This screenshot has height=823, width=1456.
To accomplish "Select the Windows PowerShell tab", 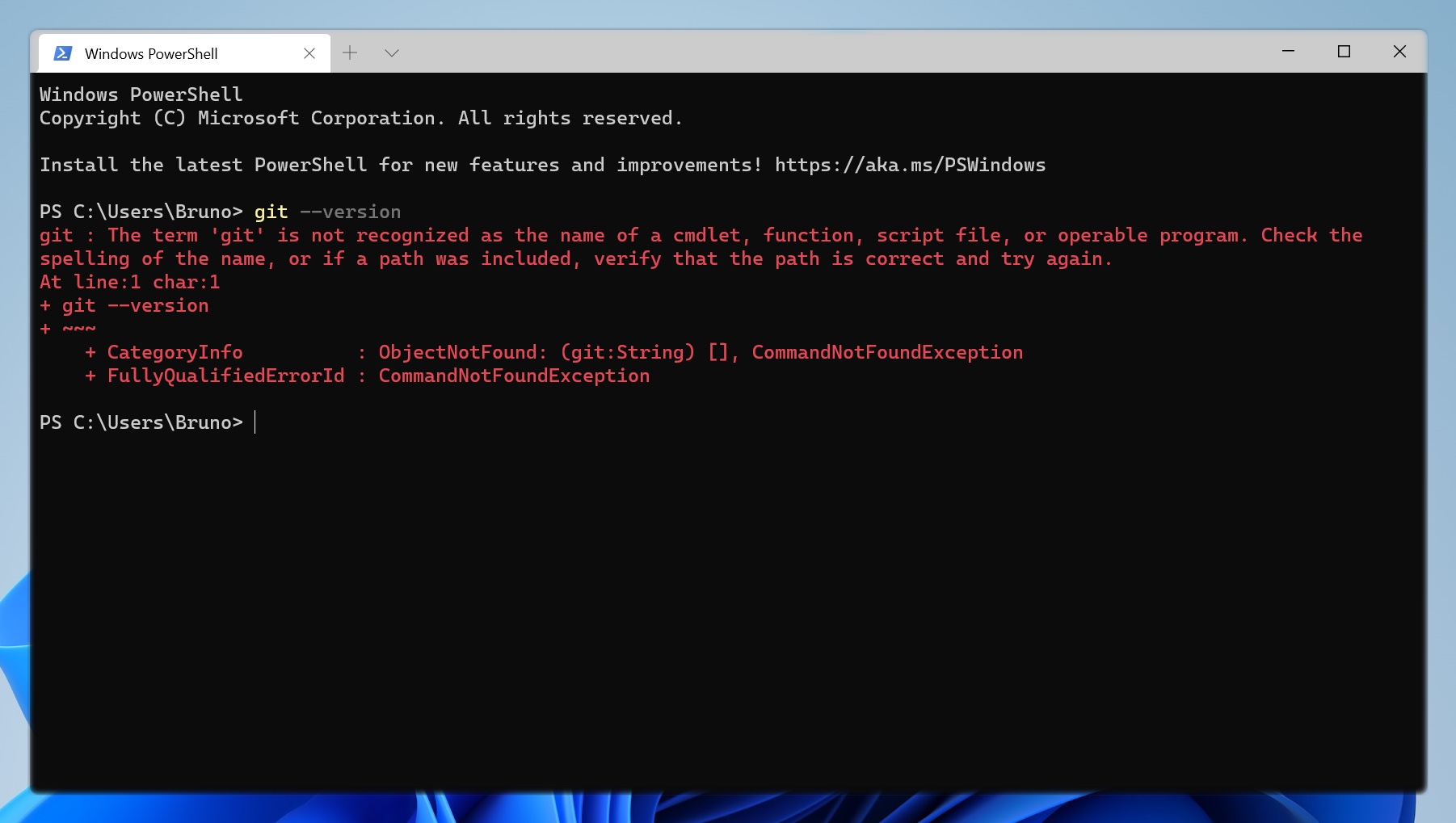I will point(151,53).
